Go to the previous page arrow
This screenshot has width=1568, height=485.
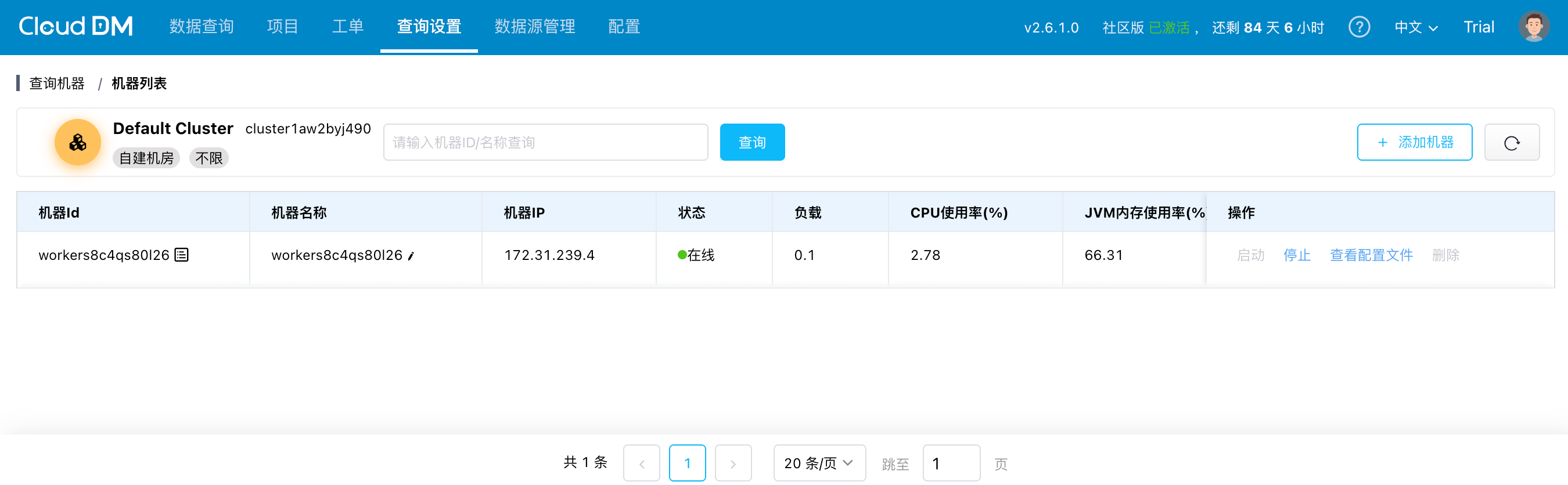[641, 463]
